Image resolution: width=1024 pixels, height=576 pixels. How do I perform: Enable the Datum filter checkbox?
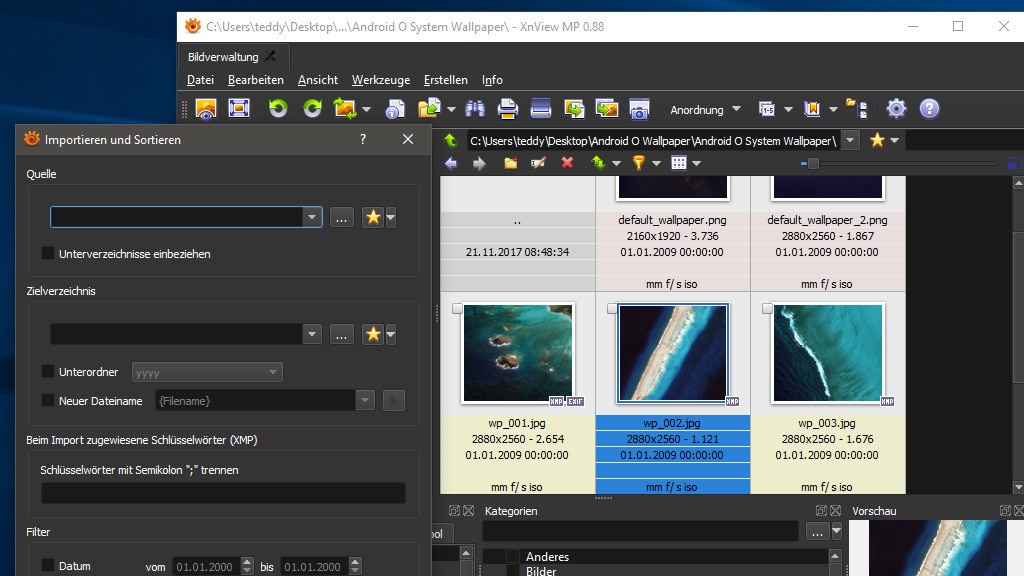coord(47,566)
